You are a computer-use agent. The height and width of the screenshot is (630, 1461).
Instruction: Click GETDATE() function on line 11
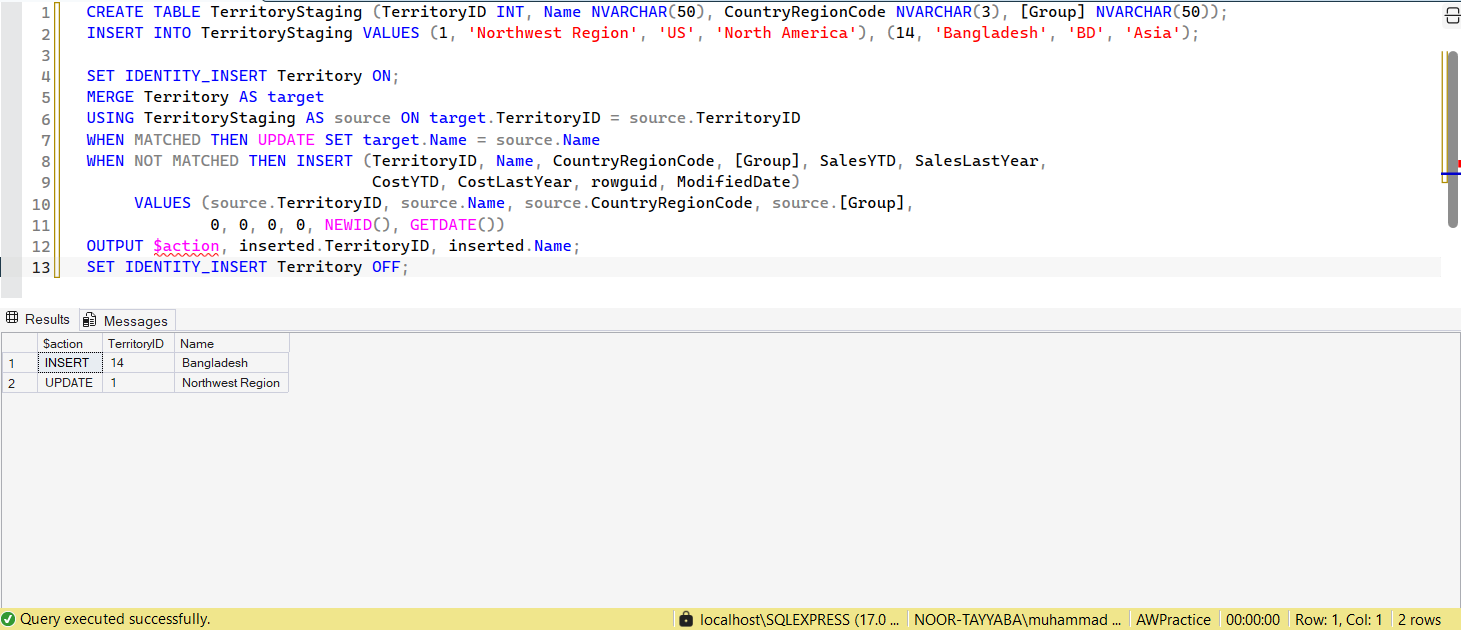pos(457,225)
